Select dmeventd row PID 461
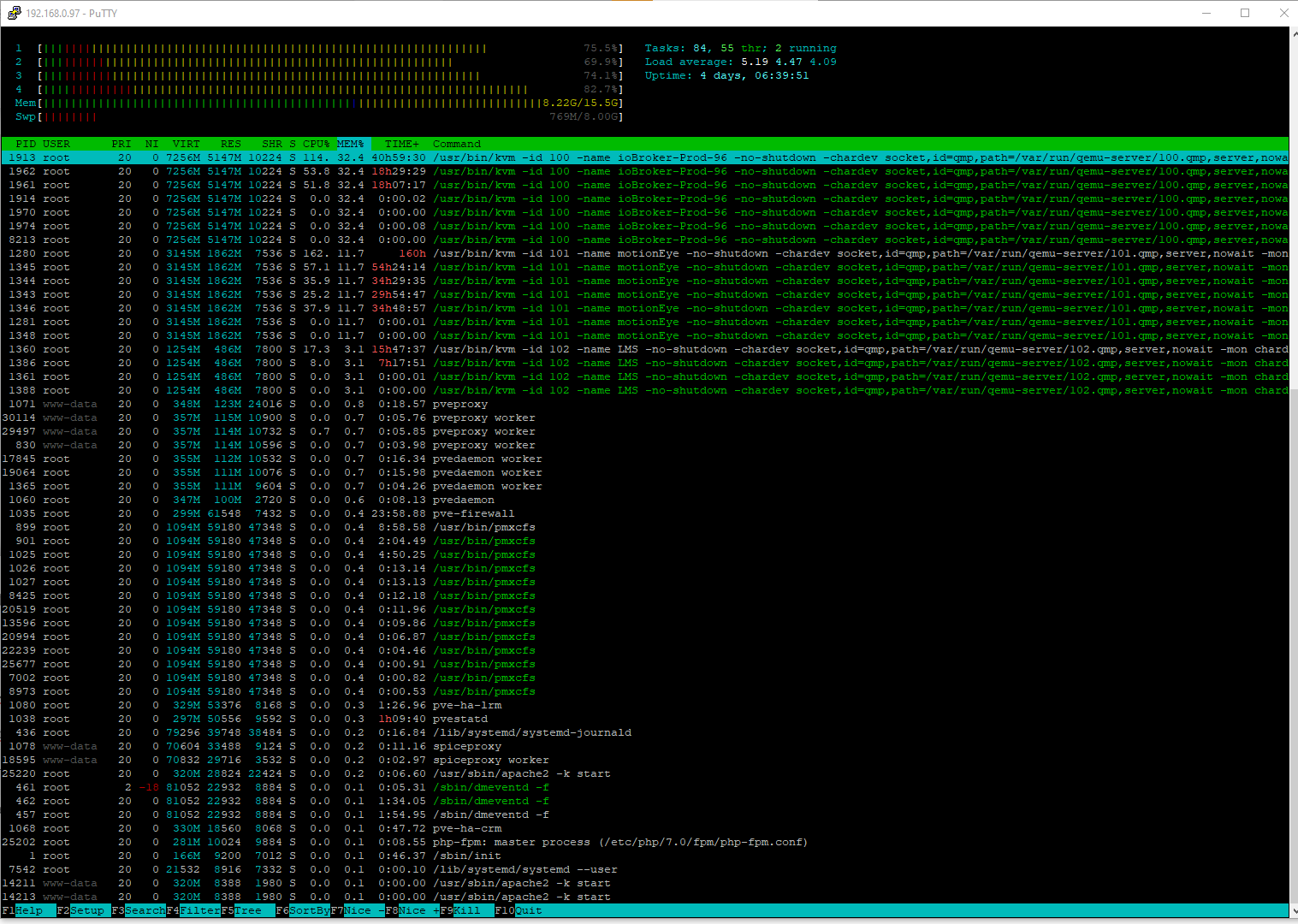The width and height of the screenshot is (1298, 924). click(645, 787)
